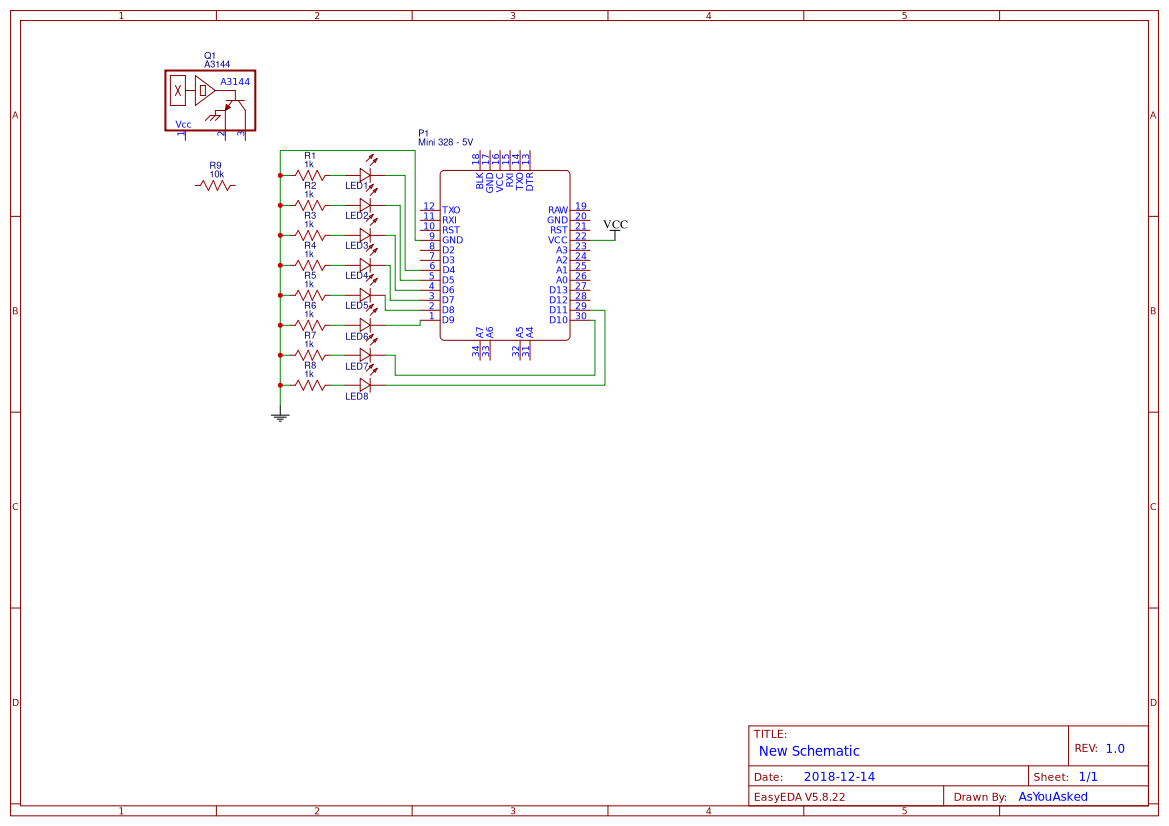The width and height of the screenshot is (1169, 826).
Task: Select the Date field showing 2018-12-14
Action: [x=838, y=776]
